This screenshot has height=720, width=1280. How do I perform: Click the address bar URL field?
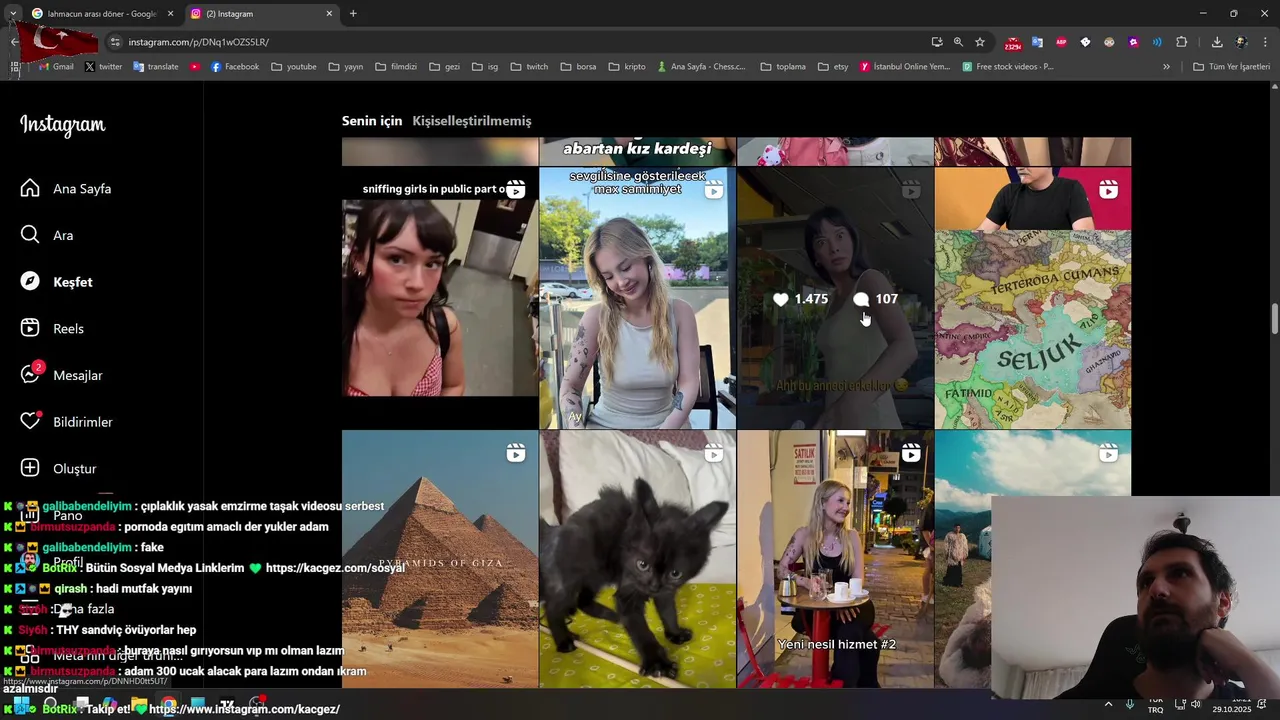520,42
